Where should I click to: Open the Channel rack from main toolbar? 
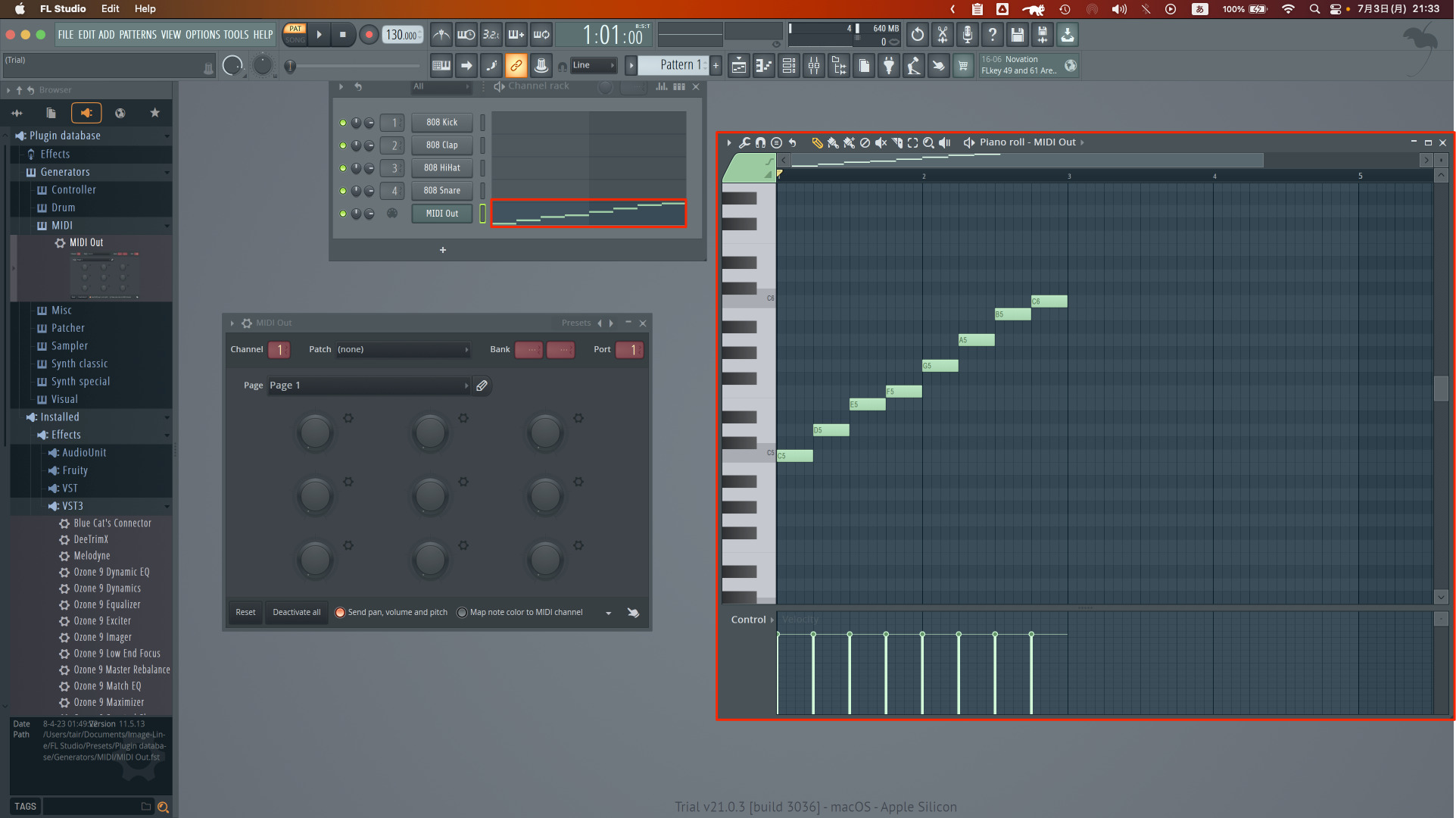pos(789,66)
